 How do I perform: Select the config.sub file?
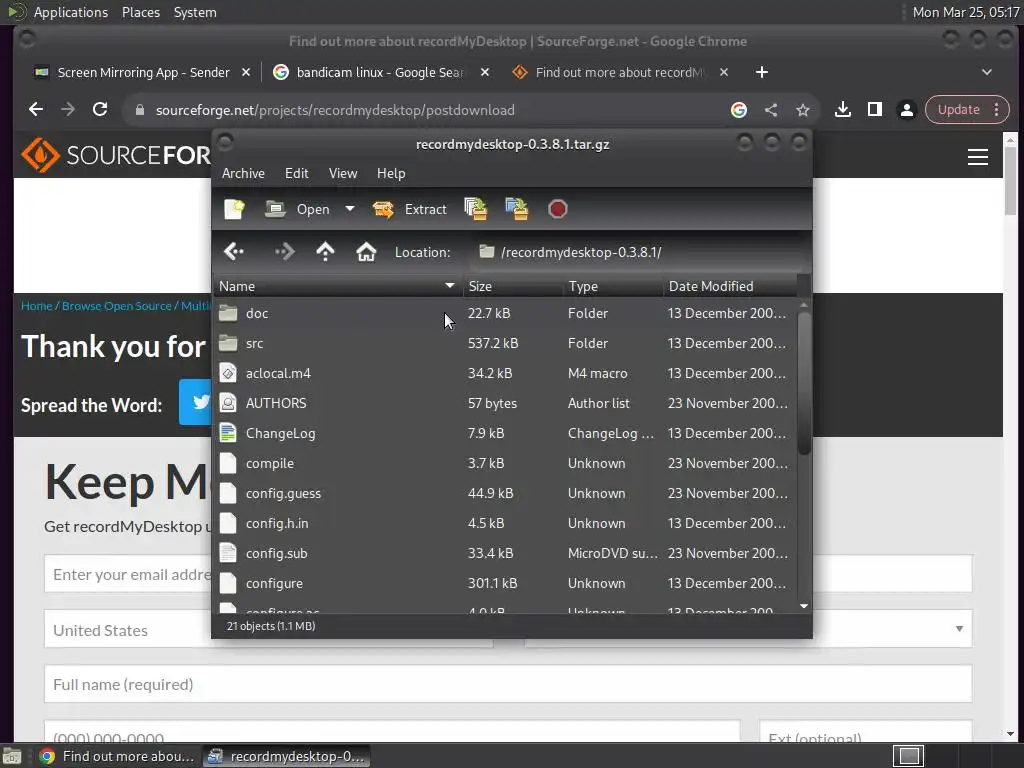tap(505, 554)
